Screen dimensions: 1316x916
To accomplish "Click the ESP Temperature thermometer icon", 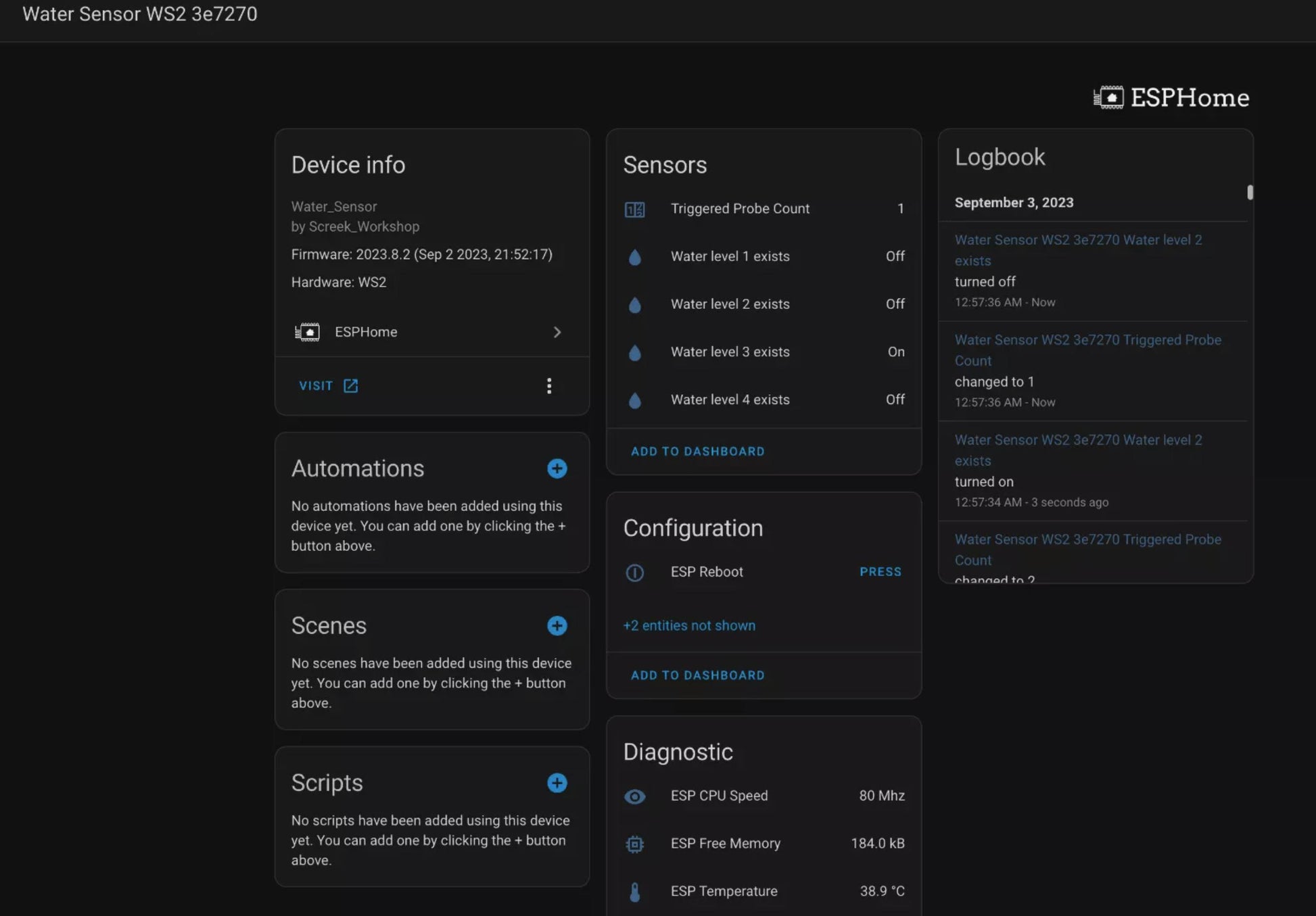I will point(634,892).
